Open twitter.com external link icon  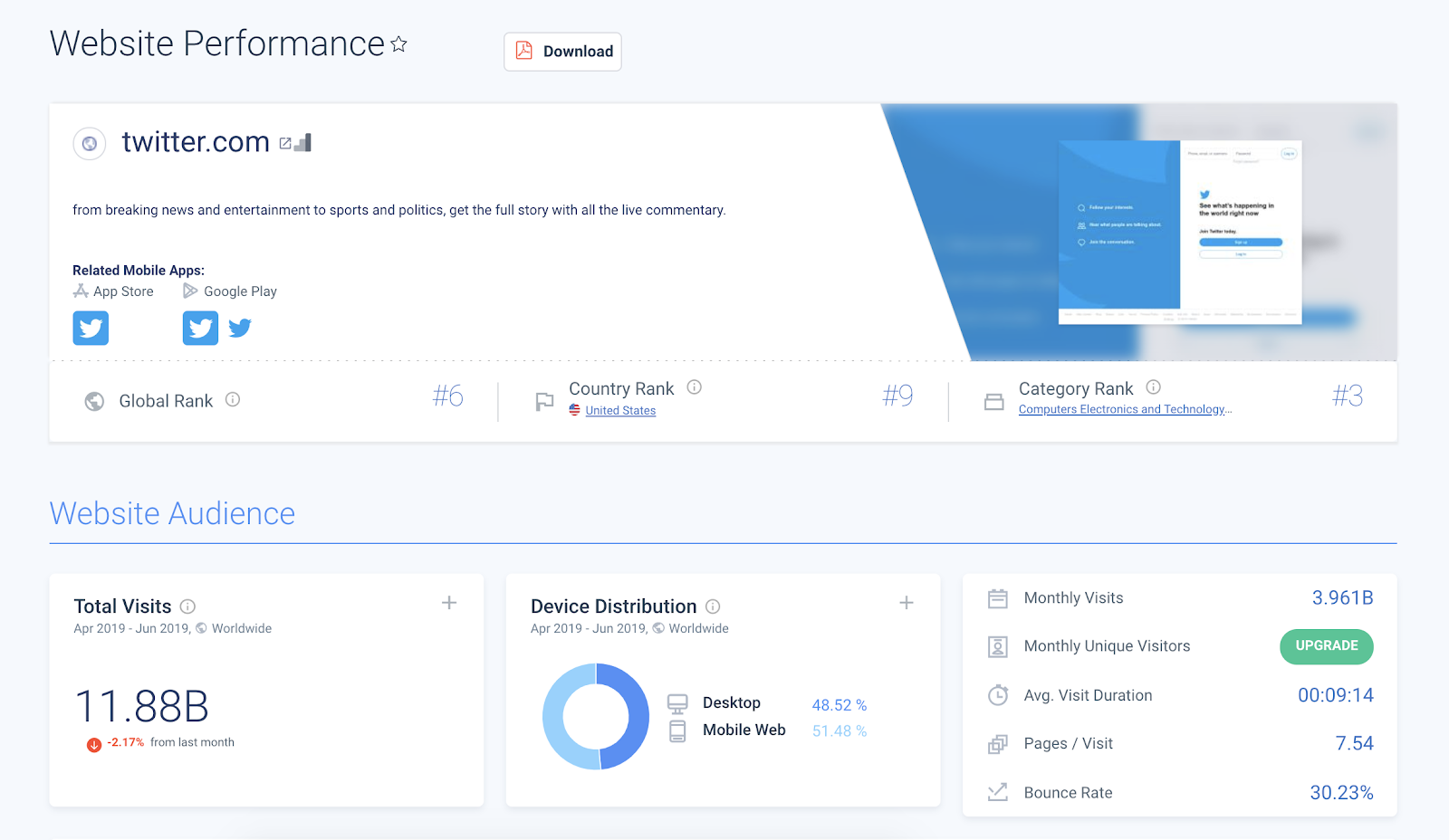point(285,143)
